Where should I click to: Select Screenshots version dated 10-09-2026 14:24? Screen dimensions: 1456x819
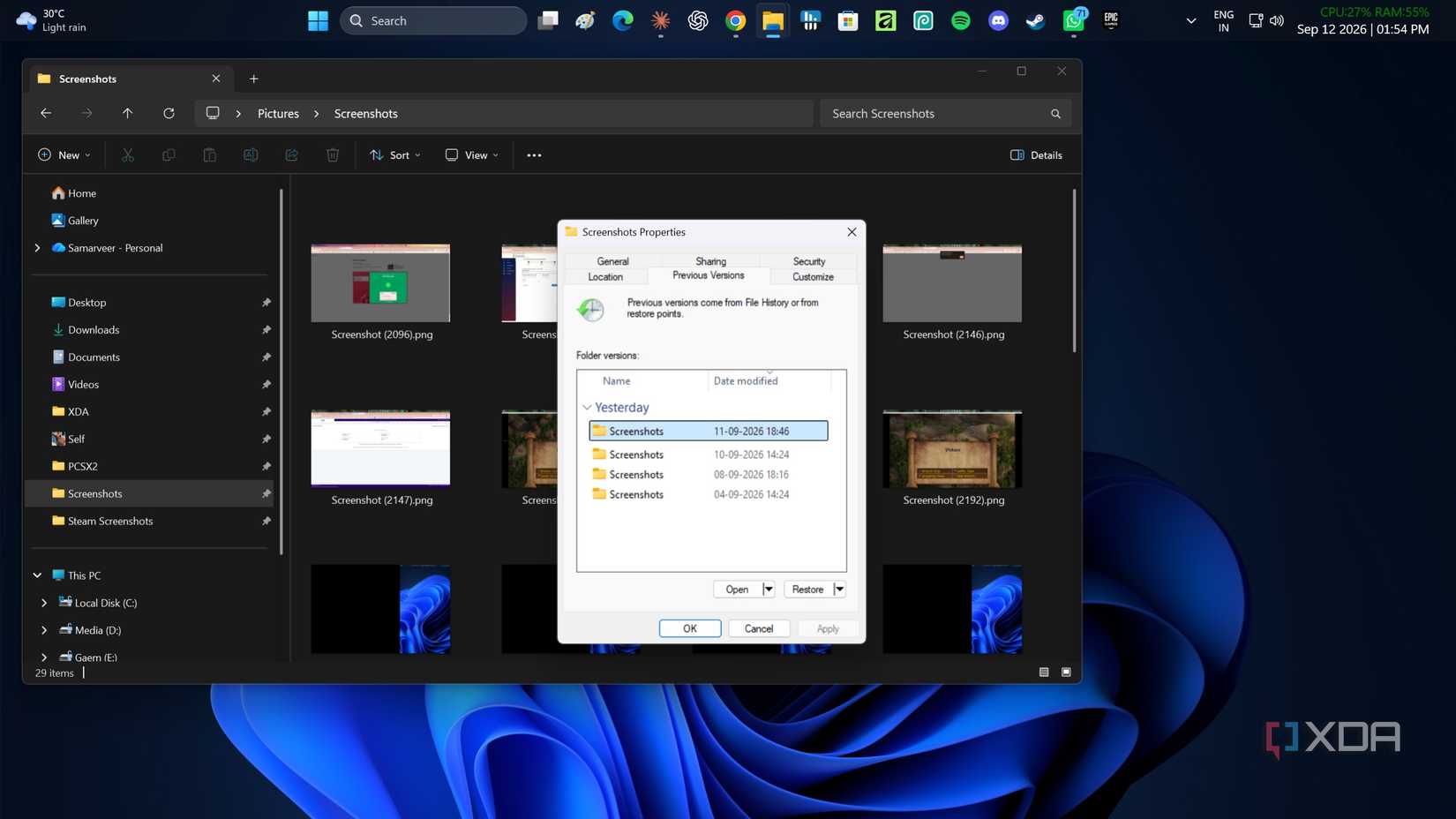click(x=709, y=455)
